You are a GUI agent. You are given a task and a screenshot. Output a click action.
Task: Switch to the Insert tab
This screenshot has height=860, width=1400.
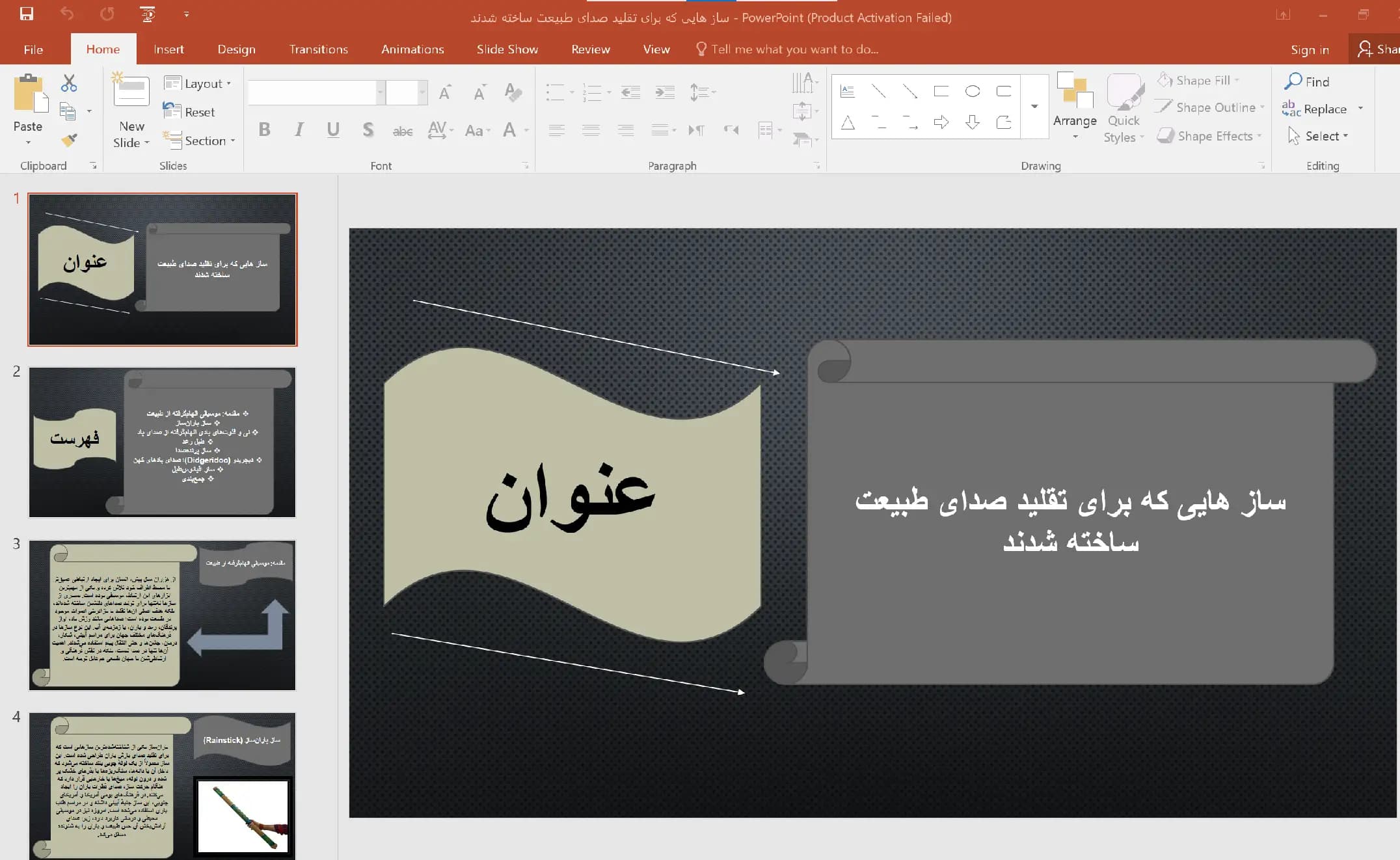coord(168,49)
